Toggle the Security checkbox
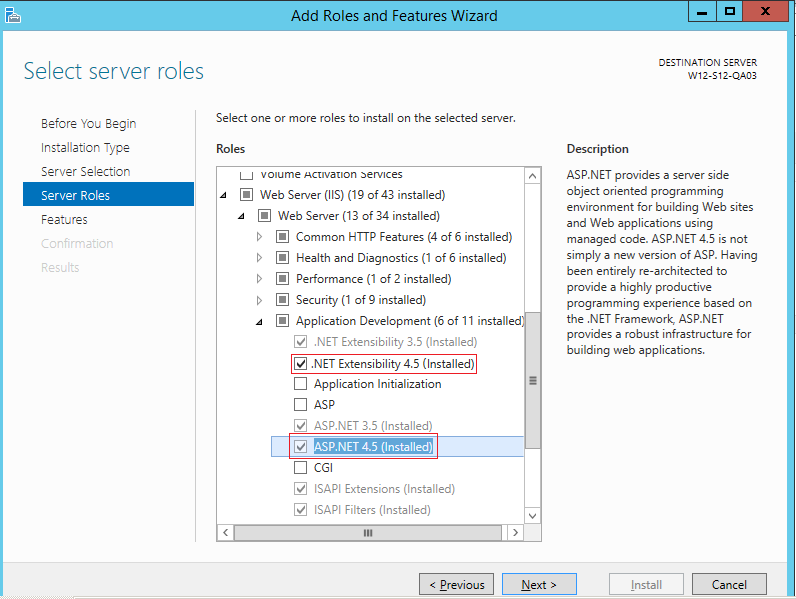This screenshot has height=599, width=796. (x=282, y=300)
